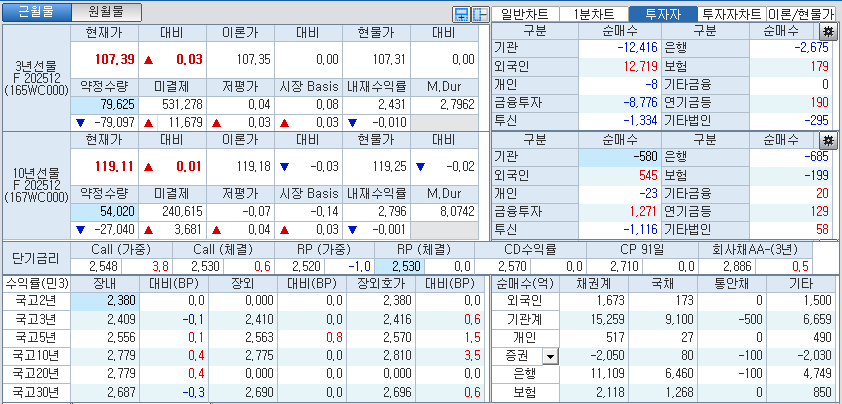
Task: Open 이론/현물가 tab
Action: pyautogui.click(x=801, y=14)
